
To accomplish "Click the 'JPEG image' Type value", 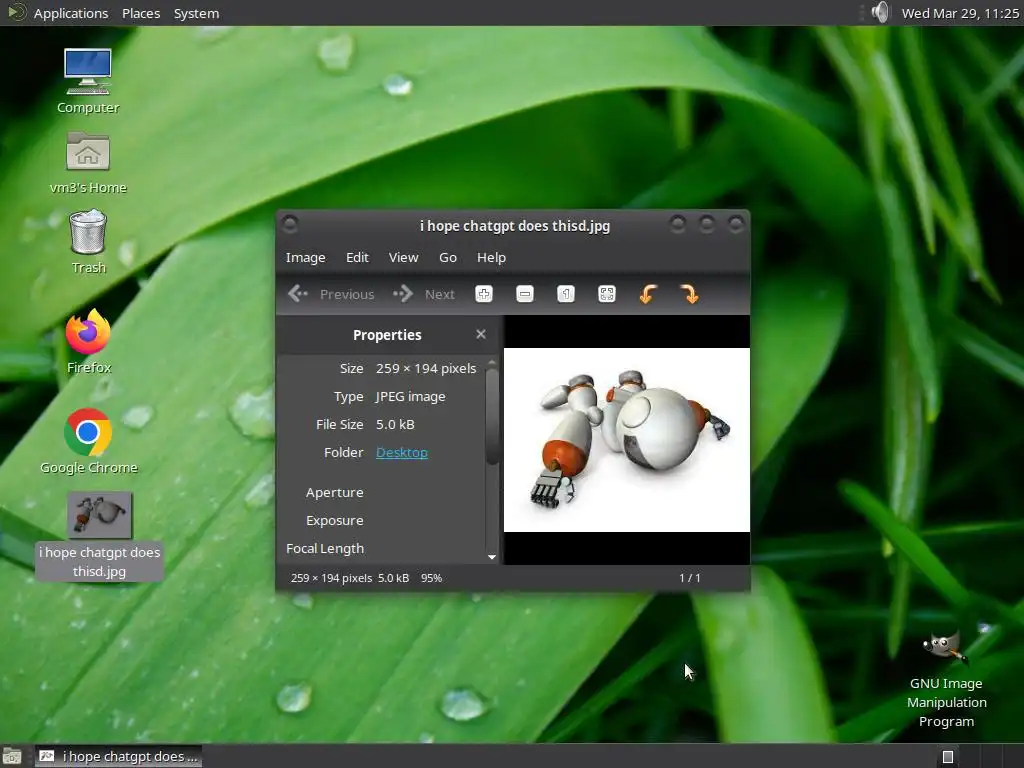I will pyautogui.click(x=410, y=396).
